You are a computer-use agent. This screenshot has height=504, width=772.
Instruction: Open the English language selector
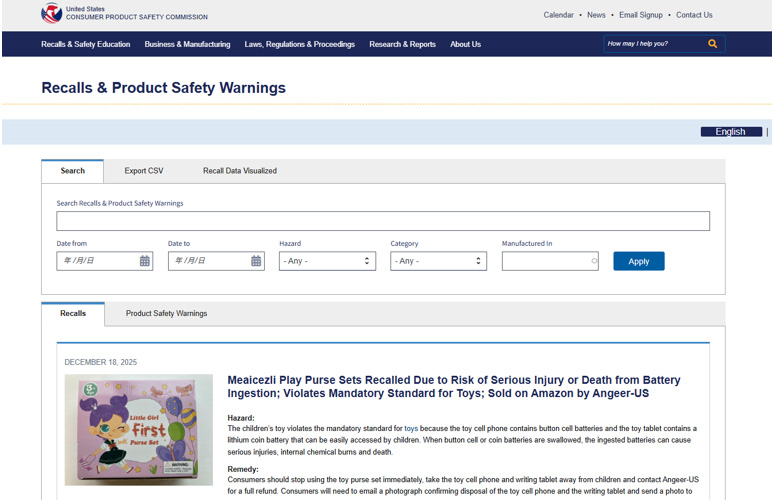tap(731, 132)
